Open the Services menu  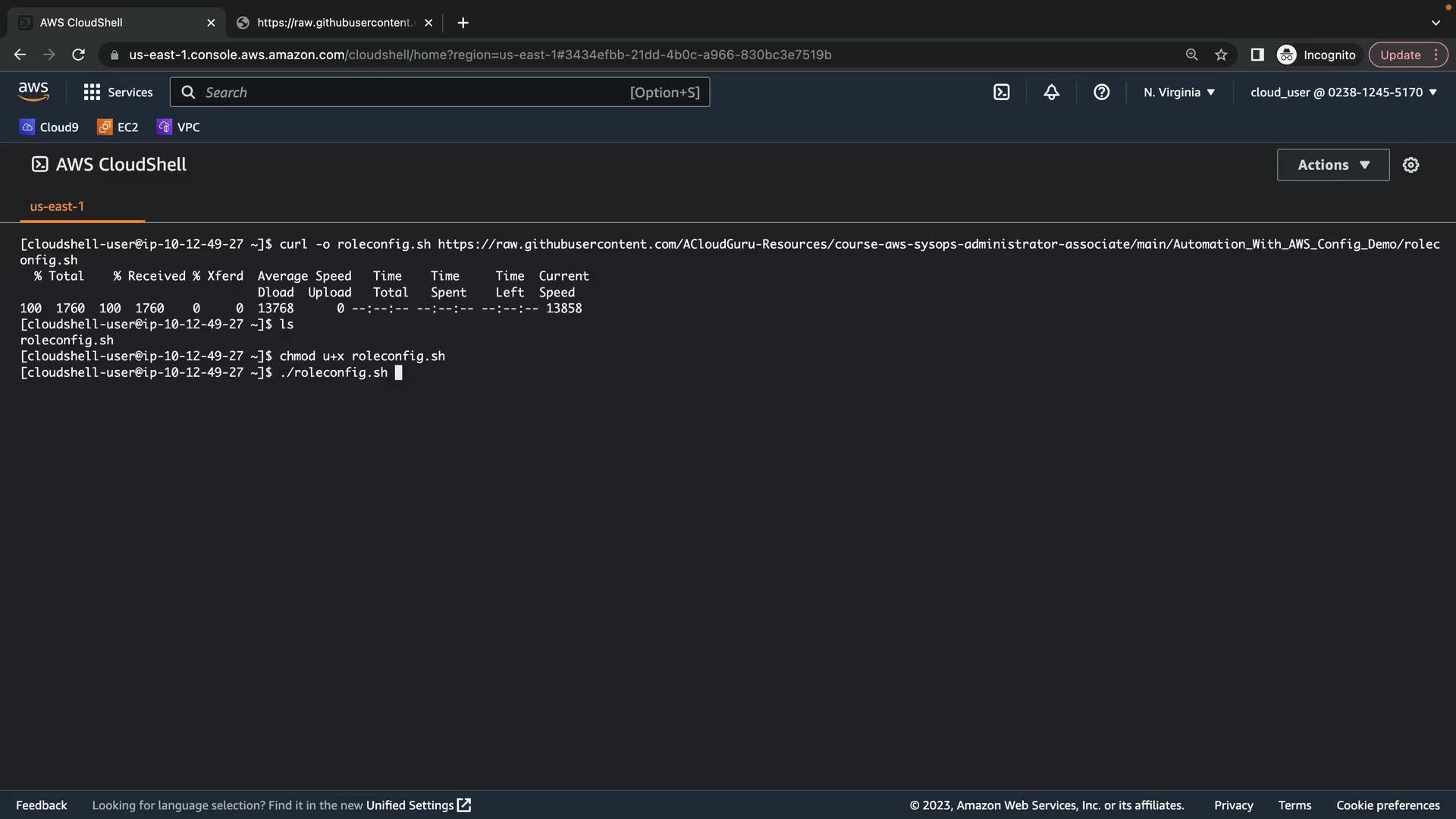[118, 93]
